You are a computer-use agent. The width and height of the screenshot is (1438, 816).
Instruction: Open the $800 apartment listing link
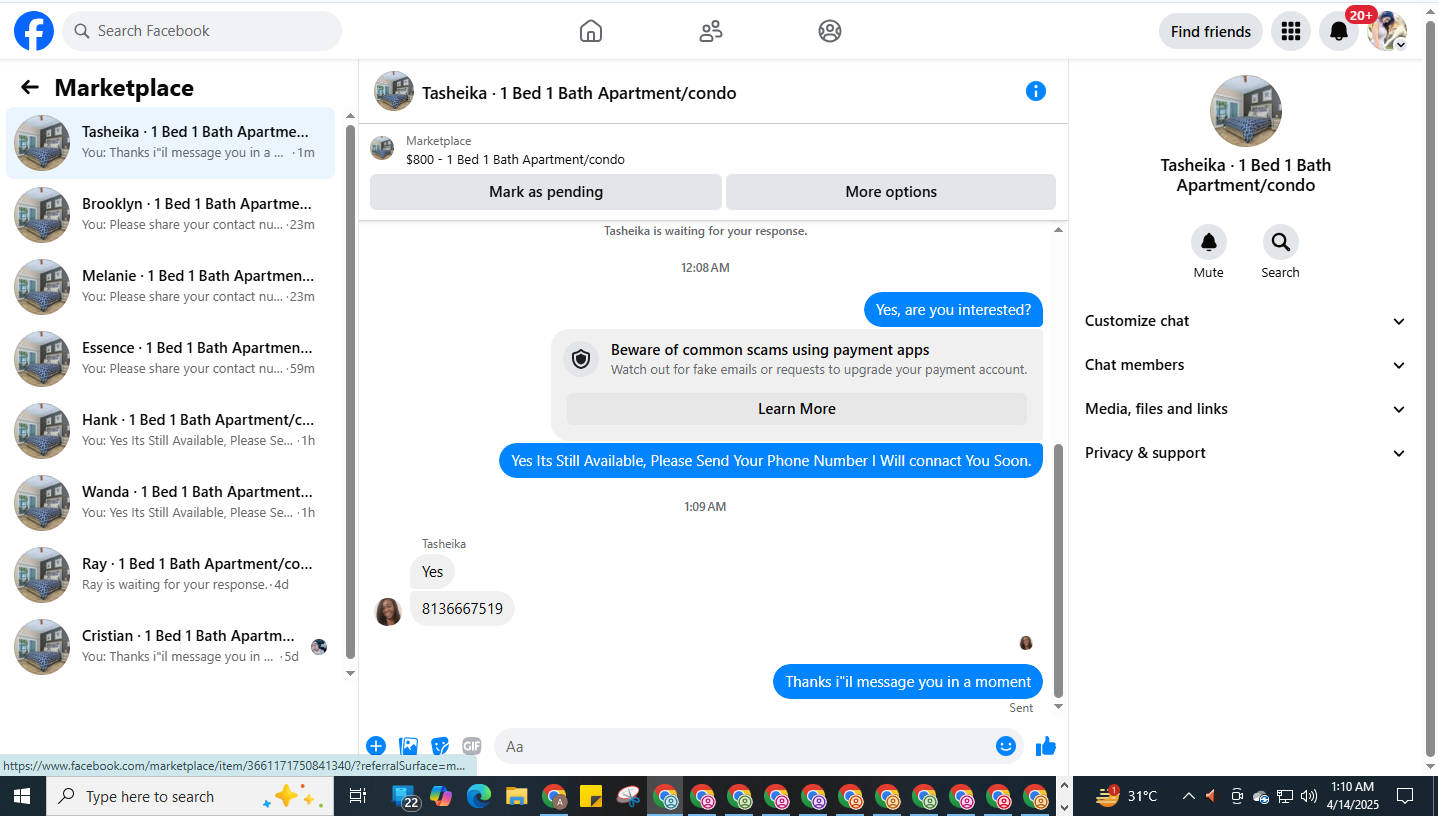tap(515, 159)
